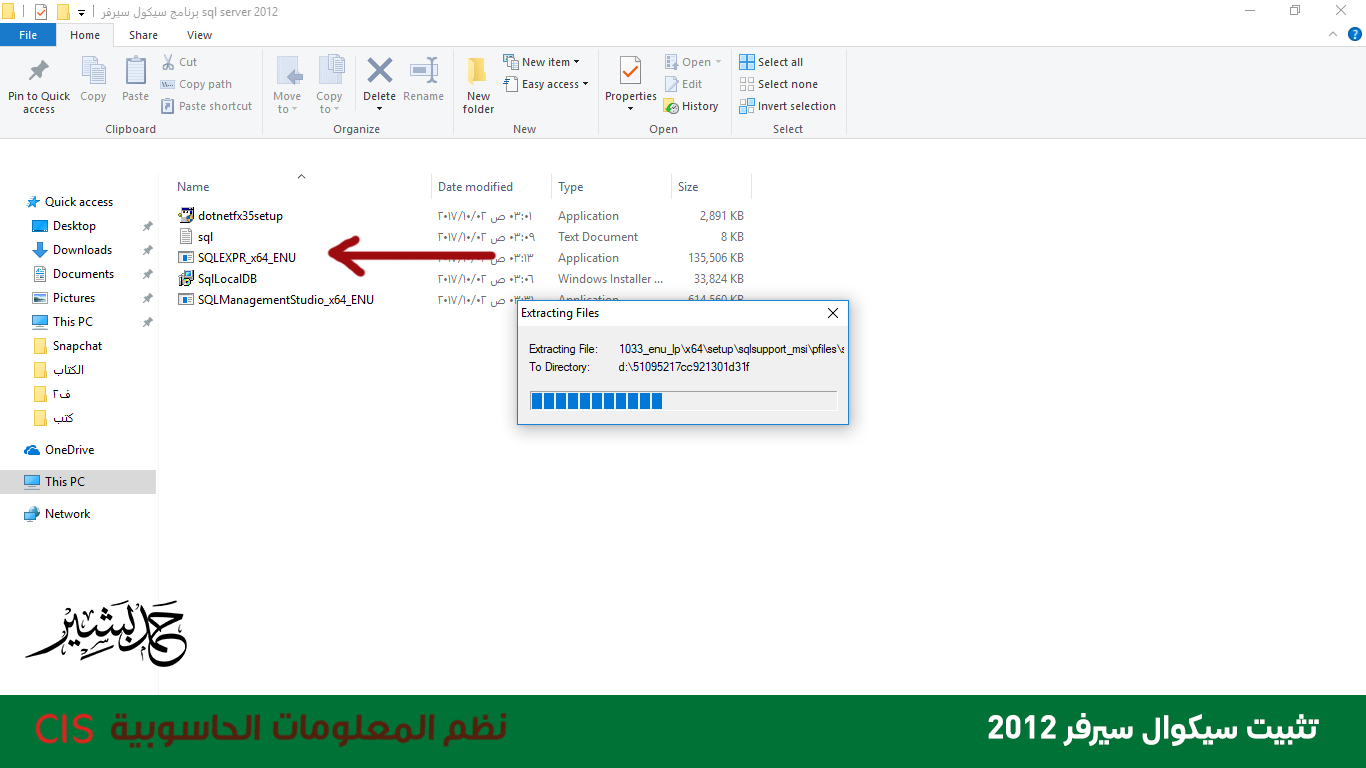Click Paste shortcut in the ribbon
The width and height of the screenshot is (1366, 768).
pyautogui.click(x=206, y=106)
